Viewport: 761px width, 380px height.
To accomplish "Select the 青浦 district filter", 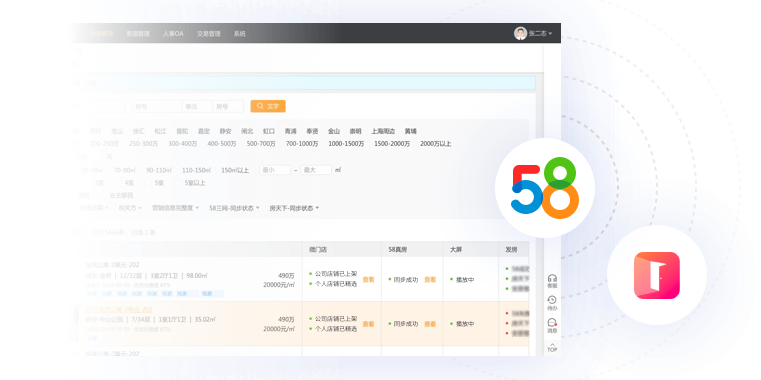I will [x=290, y=131].
